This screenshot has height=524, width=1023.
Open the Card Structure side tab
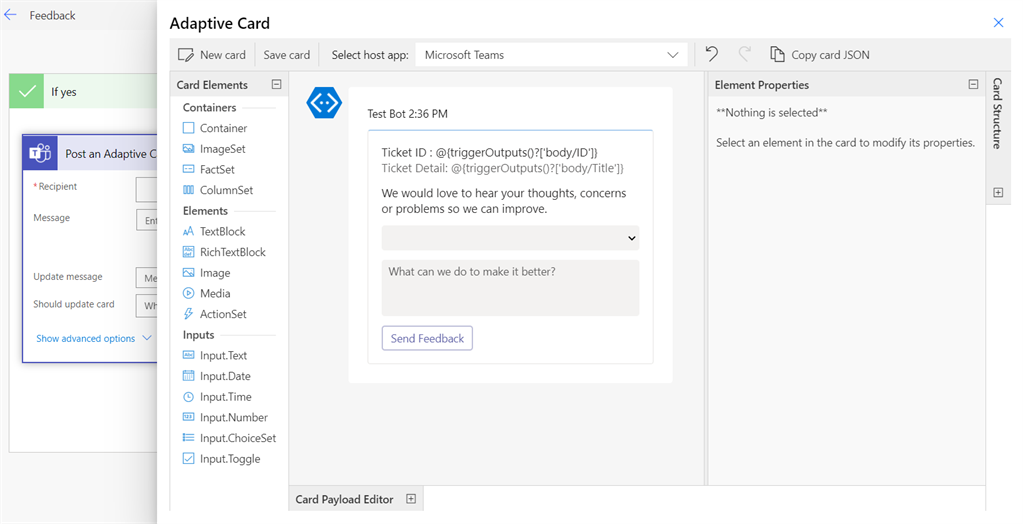click(x=997, y=114)
